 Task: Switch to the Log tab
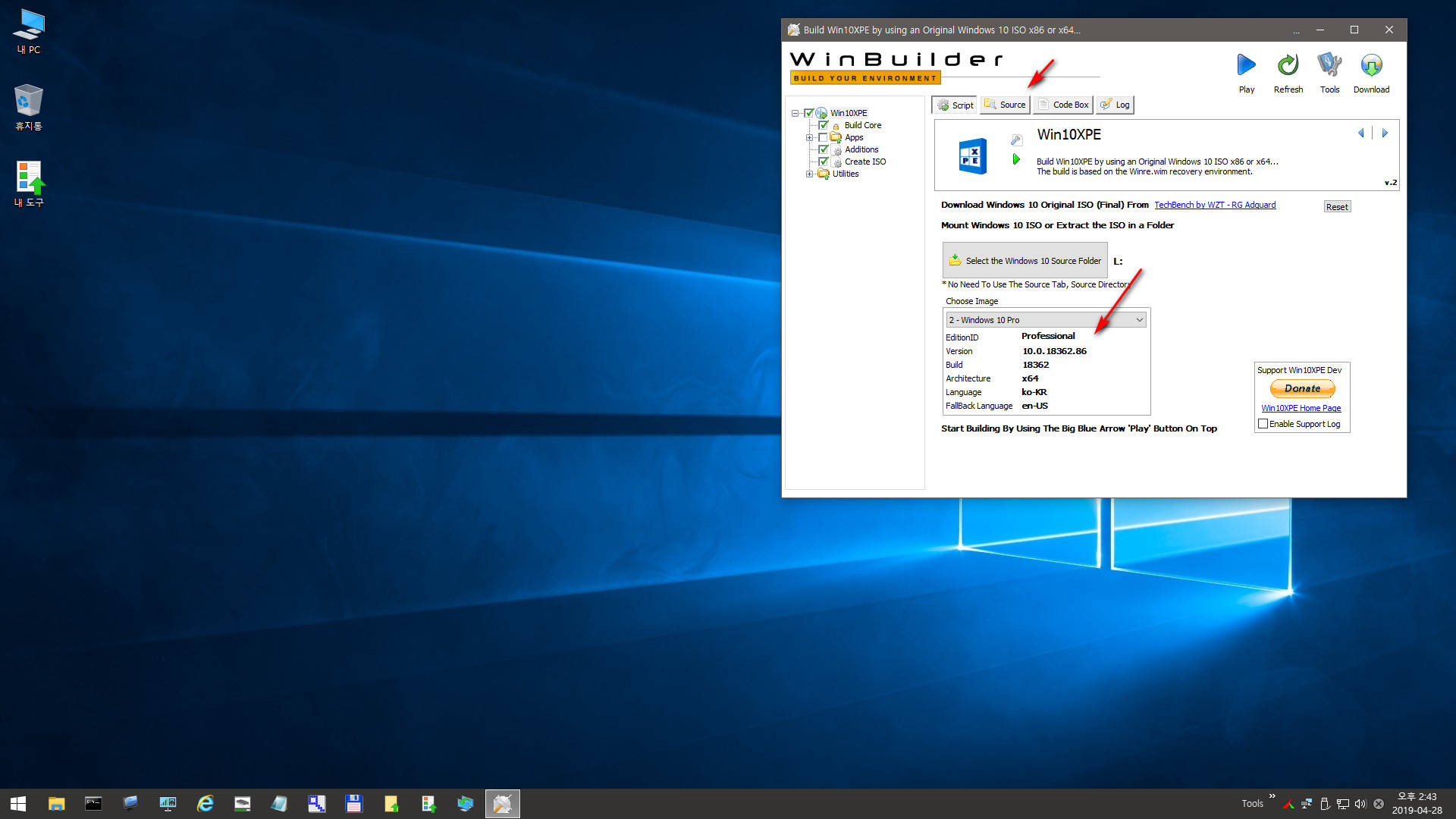(1115, 105)
